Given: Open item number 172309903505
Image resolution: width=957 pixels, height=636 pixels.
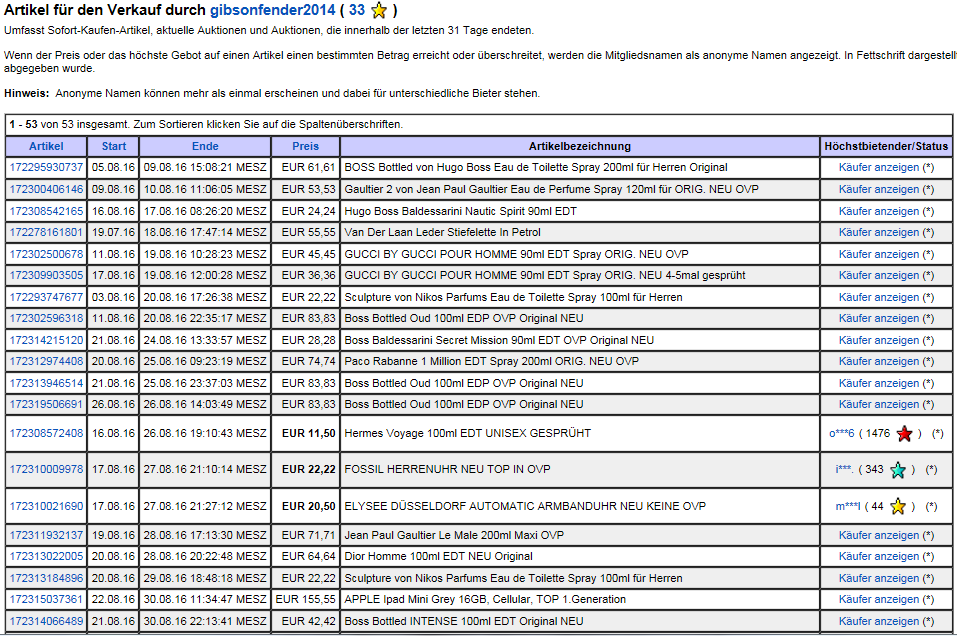Looking at the screenshot, I should [46, 275].
